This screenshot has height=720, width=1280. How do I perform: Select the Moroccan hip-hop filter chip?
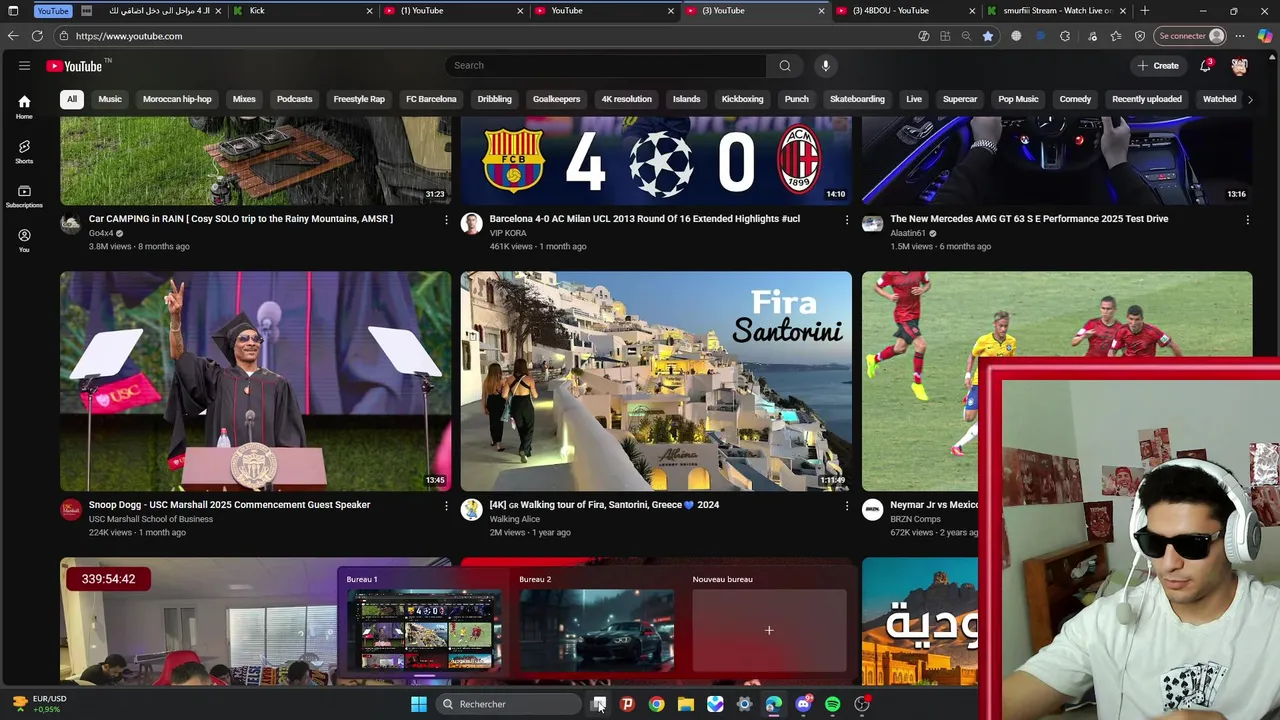coord(177,99)
